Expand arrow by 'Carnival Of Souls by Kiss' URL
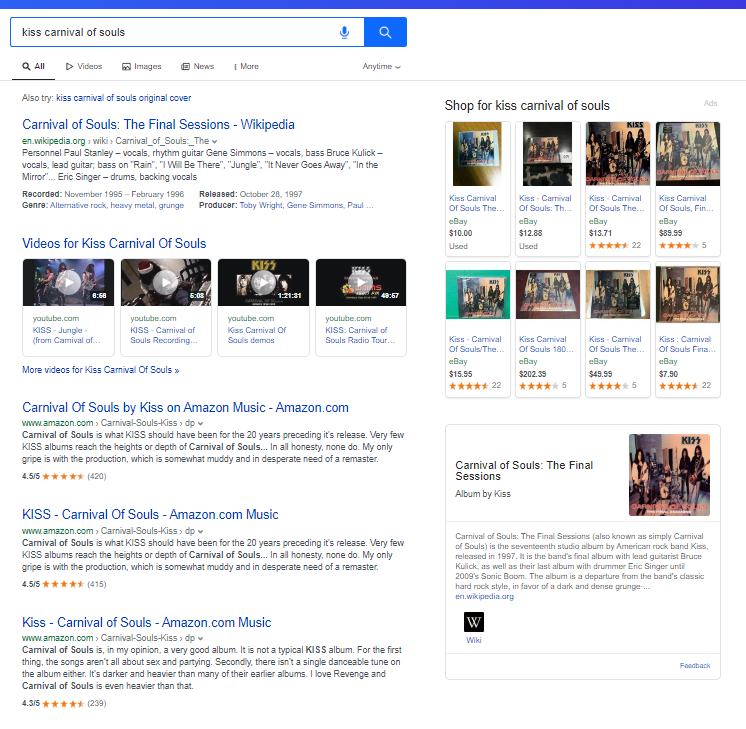Image resolution: width=746 pixels, height=729 pixels. click(x=201, y=424)
